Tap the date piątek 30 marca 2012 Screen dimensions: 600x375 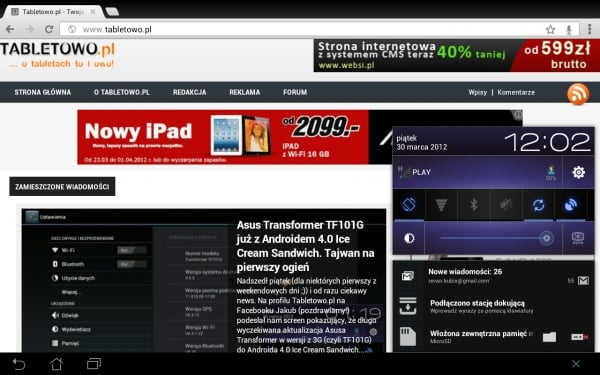point(422,142)
